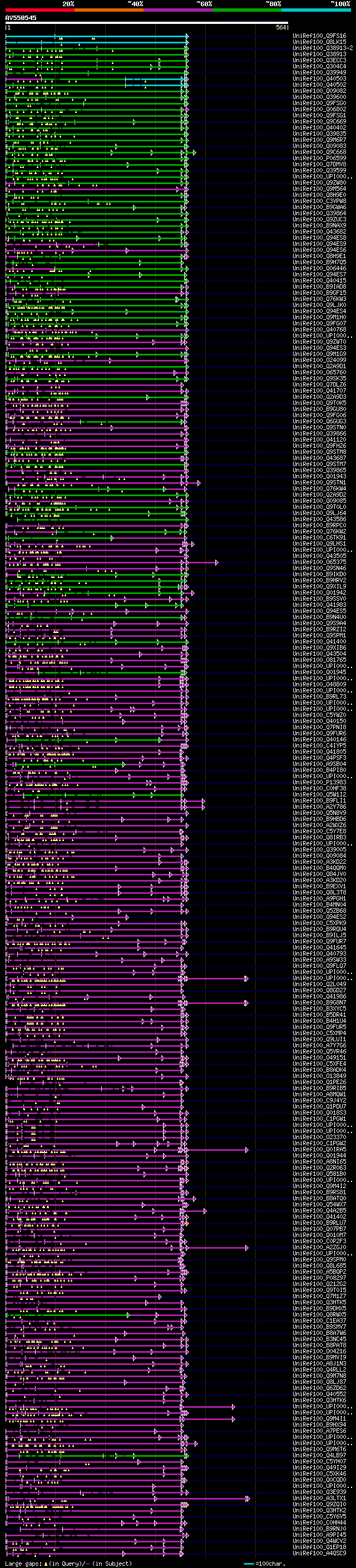Select label UniRef100_A9PGH1
The image size is (356, 1568).
[x=319, y=898]
